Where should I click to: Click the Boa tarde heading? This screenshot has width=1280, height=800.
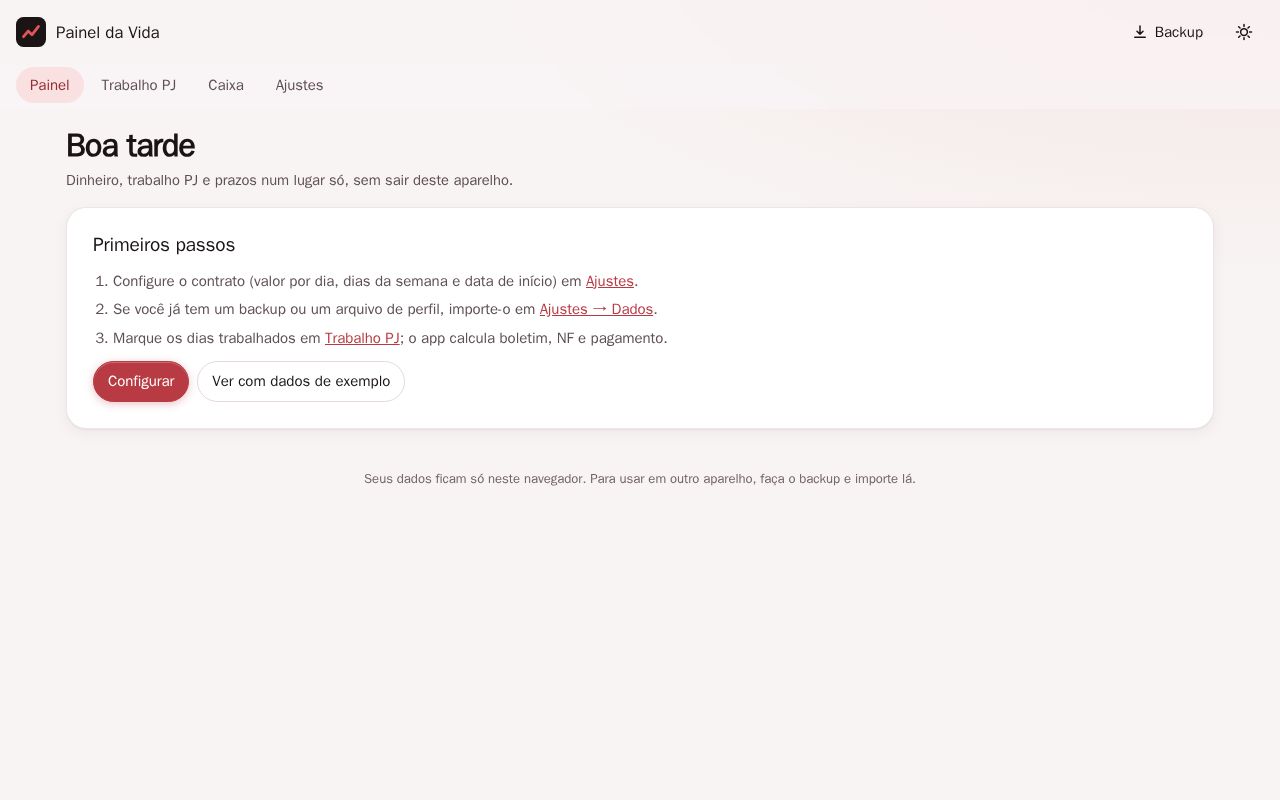tap(130, 146)
